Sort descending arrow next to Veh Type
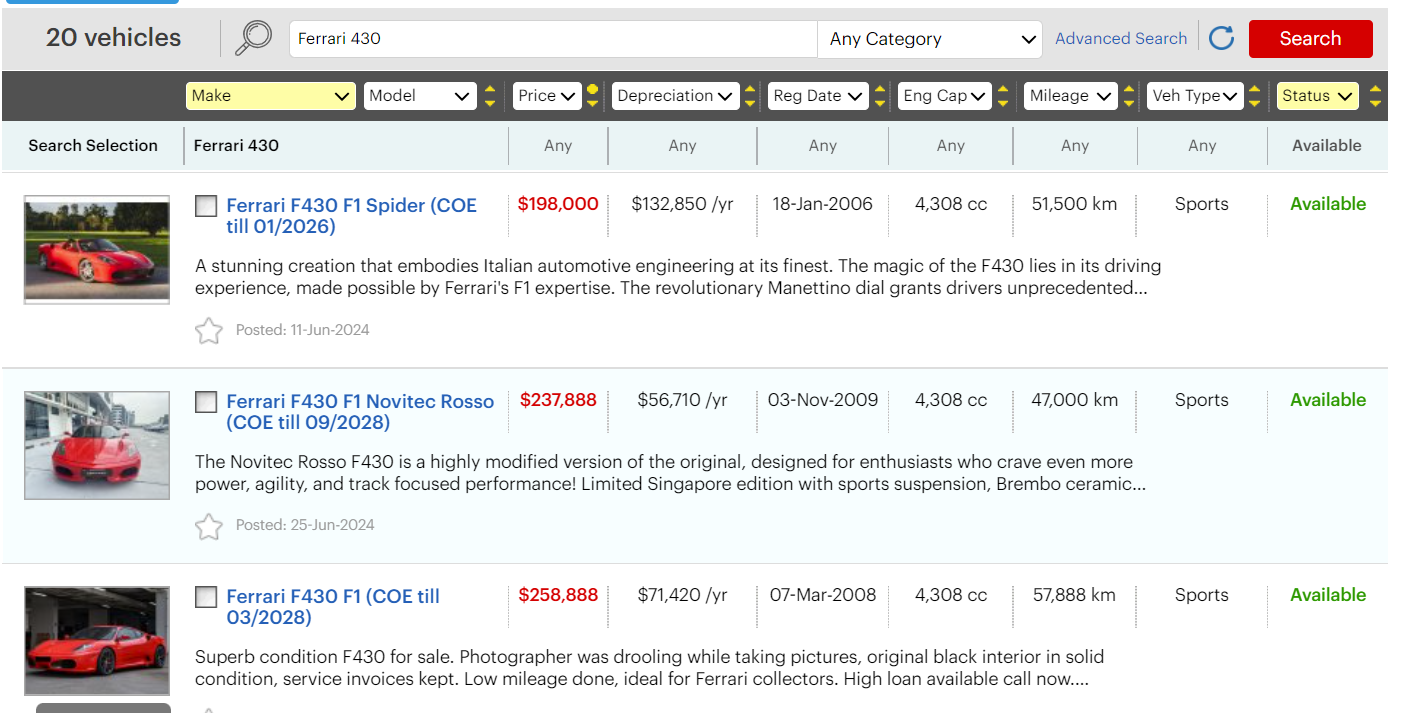 tap(1254, 103)
